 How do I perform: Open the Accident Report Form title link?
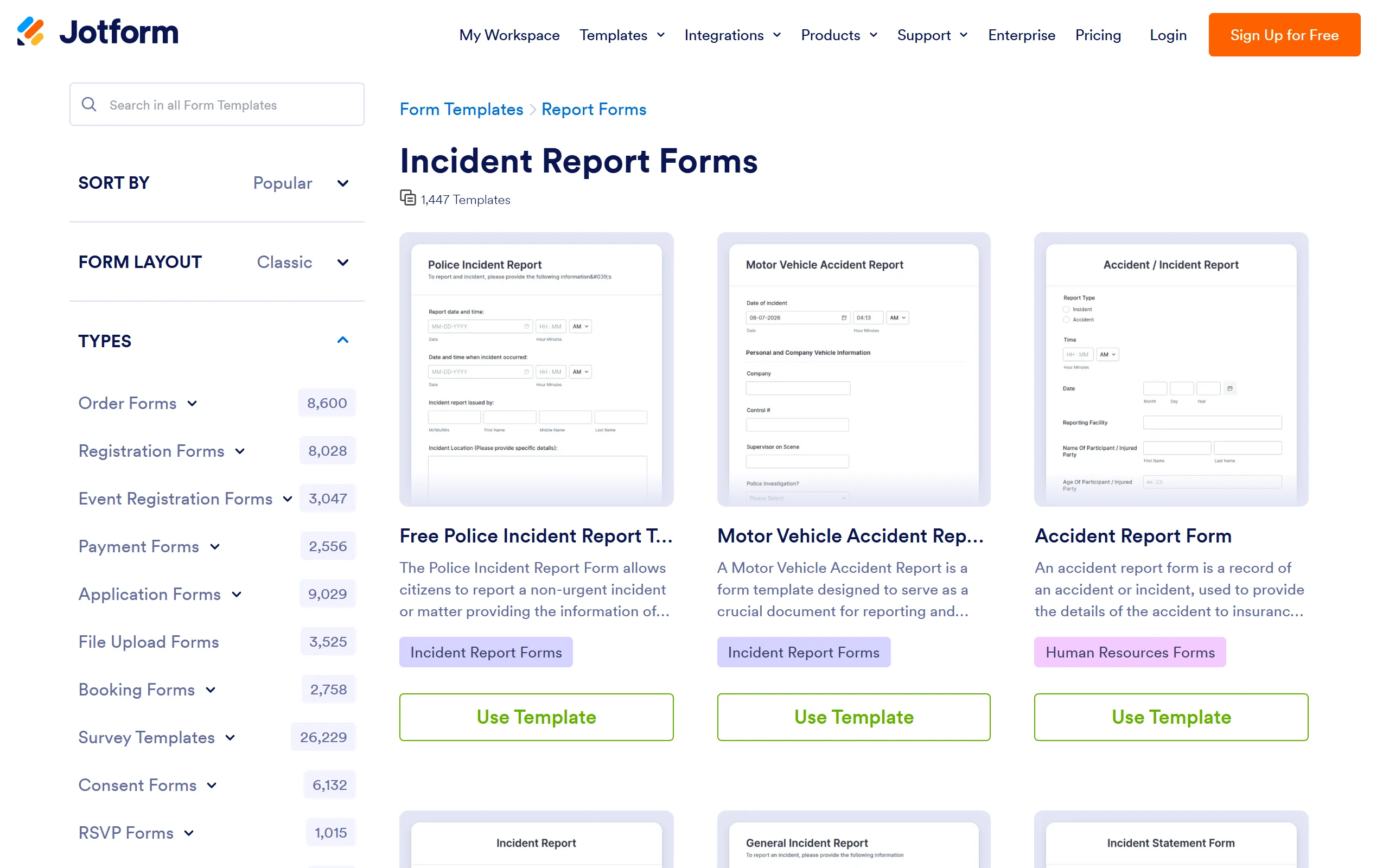point(1133,535)
